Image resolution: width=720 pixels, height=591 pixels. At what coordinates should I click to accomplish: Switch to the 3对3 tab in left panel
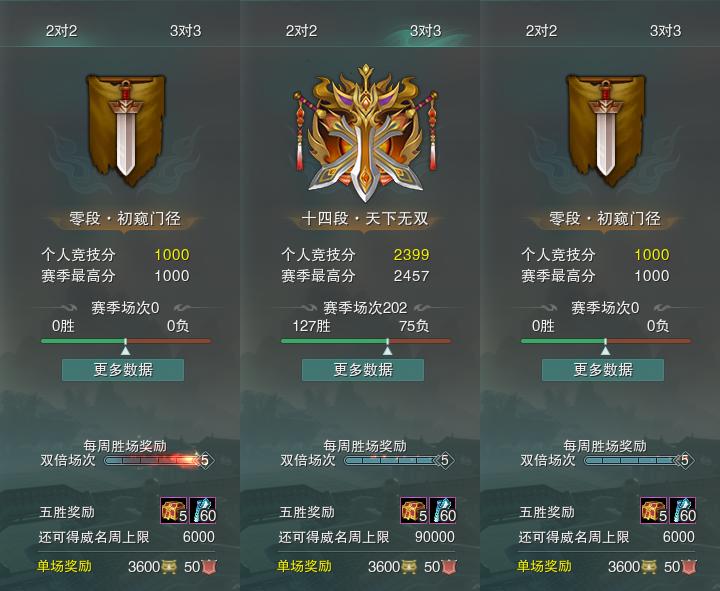[186, 31]
